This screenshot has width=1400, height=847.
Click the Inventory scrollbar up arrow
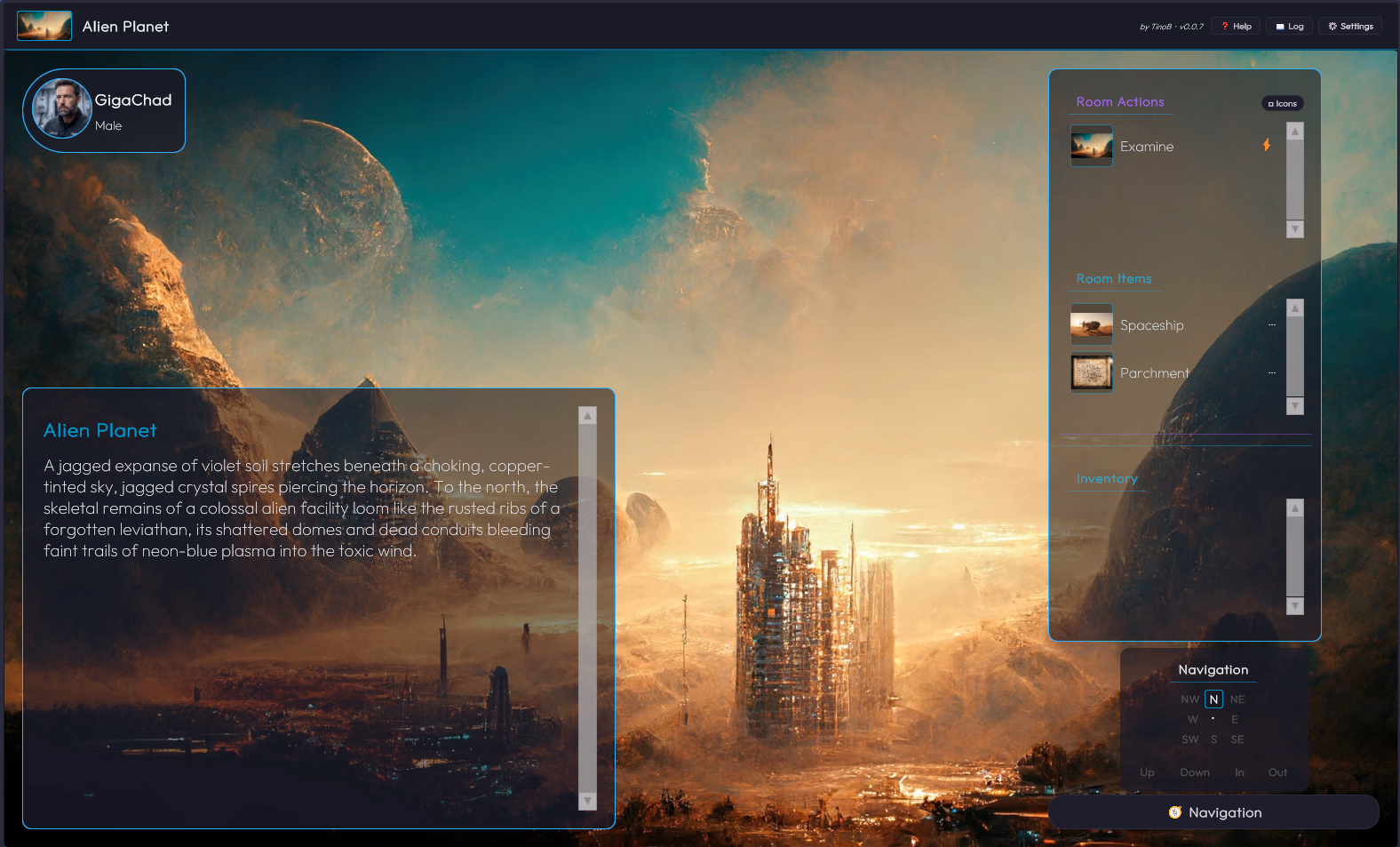1295,508
